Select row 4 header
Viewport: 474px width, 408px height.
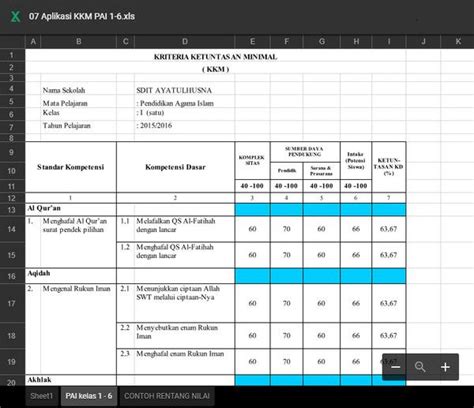tap(12, 89)
